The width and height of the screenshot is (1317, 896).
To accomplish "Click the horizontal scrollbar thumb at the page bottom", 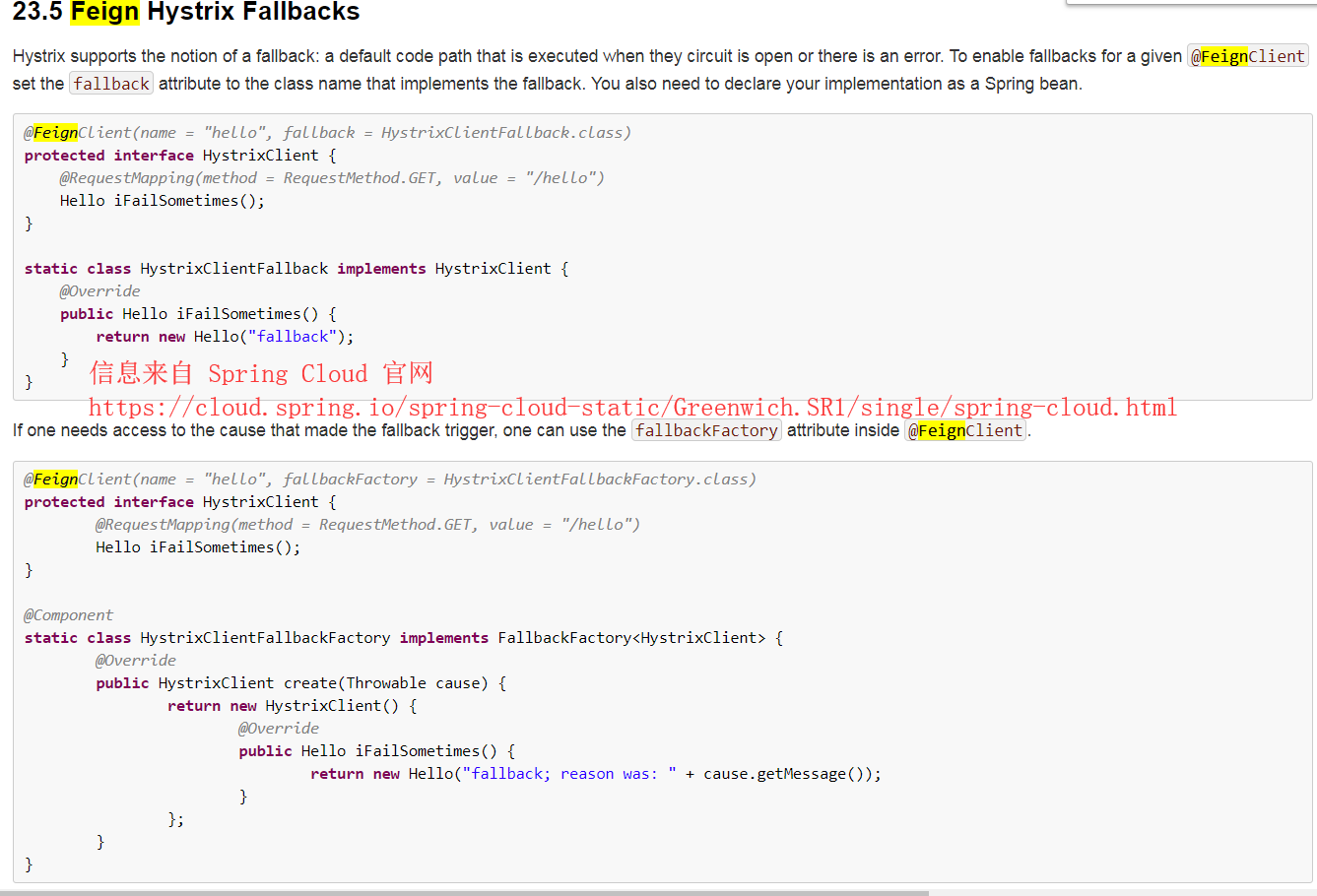I will click(x=464, y=893).
